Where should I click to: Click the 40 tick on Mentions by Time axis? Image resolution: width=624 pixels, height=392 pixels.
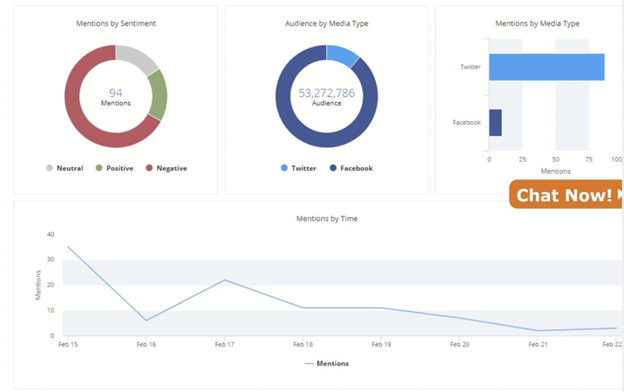coord(51,234)
